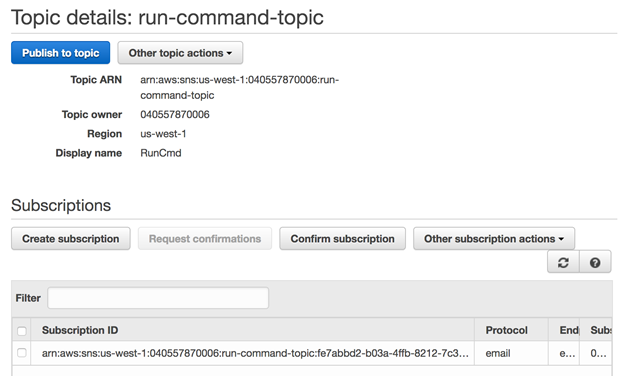Click the Endpoint column header
Viewport: 624px width, 376px height.
(569, 330)
